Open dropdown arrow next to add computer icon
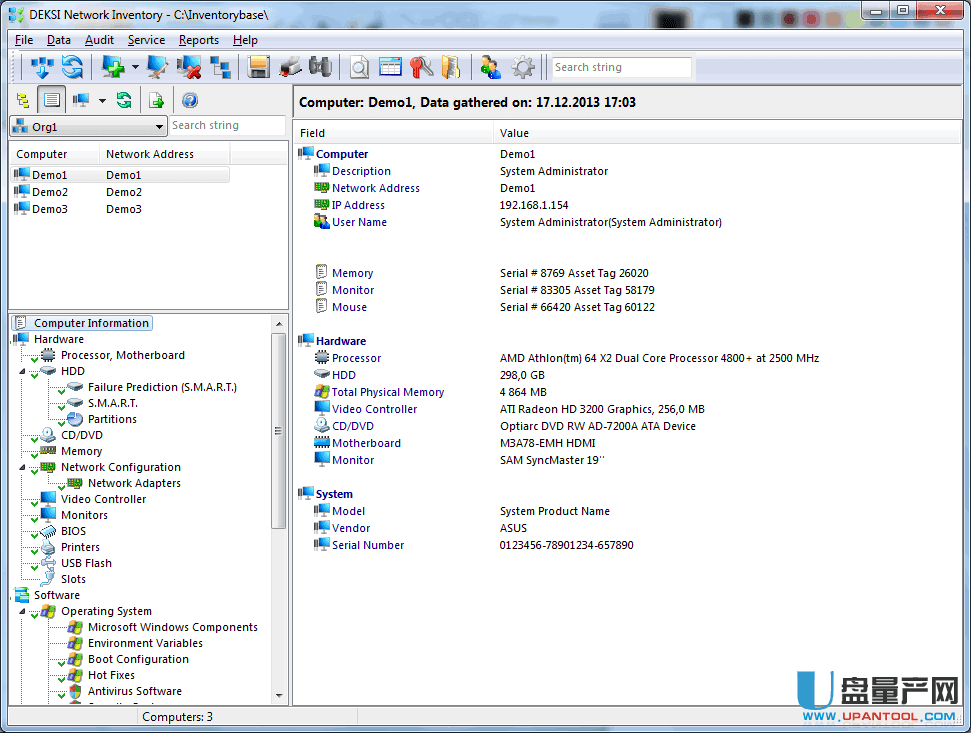The height and width of the screenshot is (733, 971). pyautogui.click(x=135, y=68)
